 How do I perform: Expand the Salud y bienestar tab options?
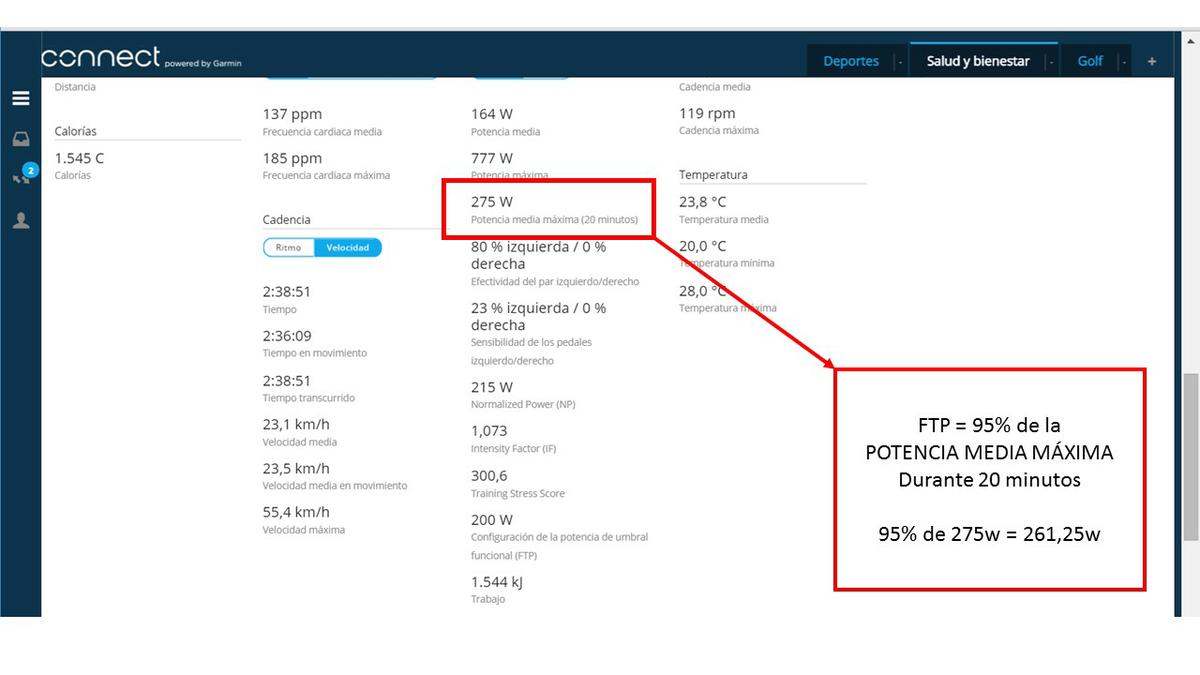[x=1051, y=62]
